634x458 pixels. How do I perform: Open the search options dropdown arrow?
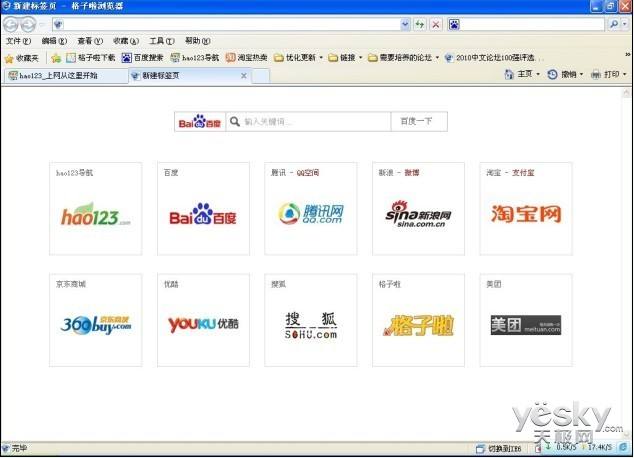click(625, 25)
